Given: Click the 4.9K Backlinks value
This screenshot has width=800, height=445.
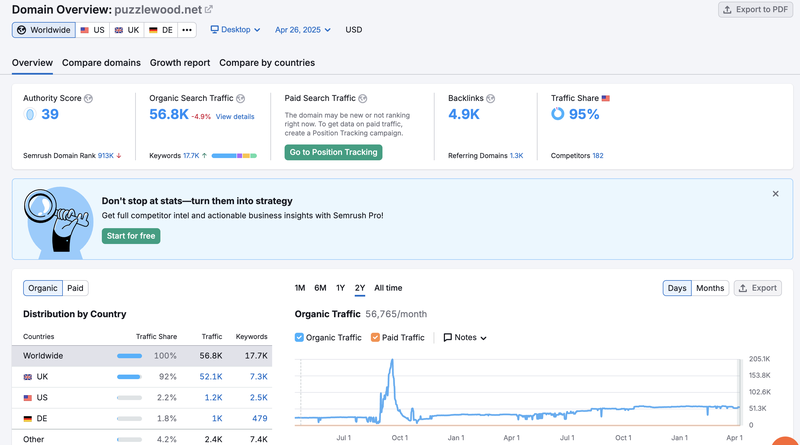Looking at the screenshot, I should [464, 114].
